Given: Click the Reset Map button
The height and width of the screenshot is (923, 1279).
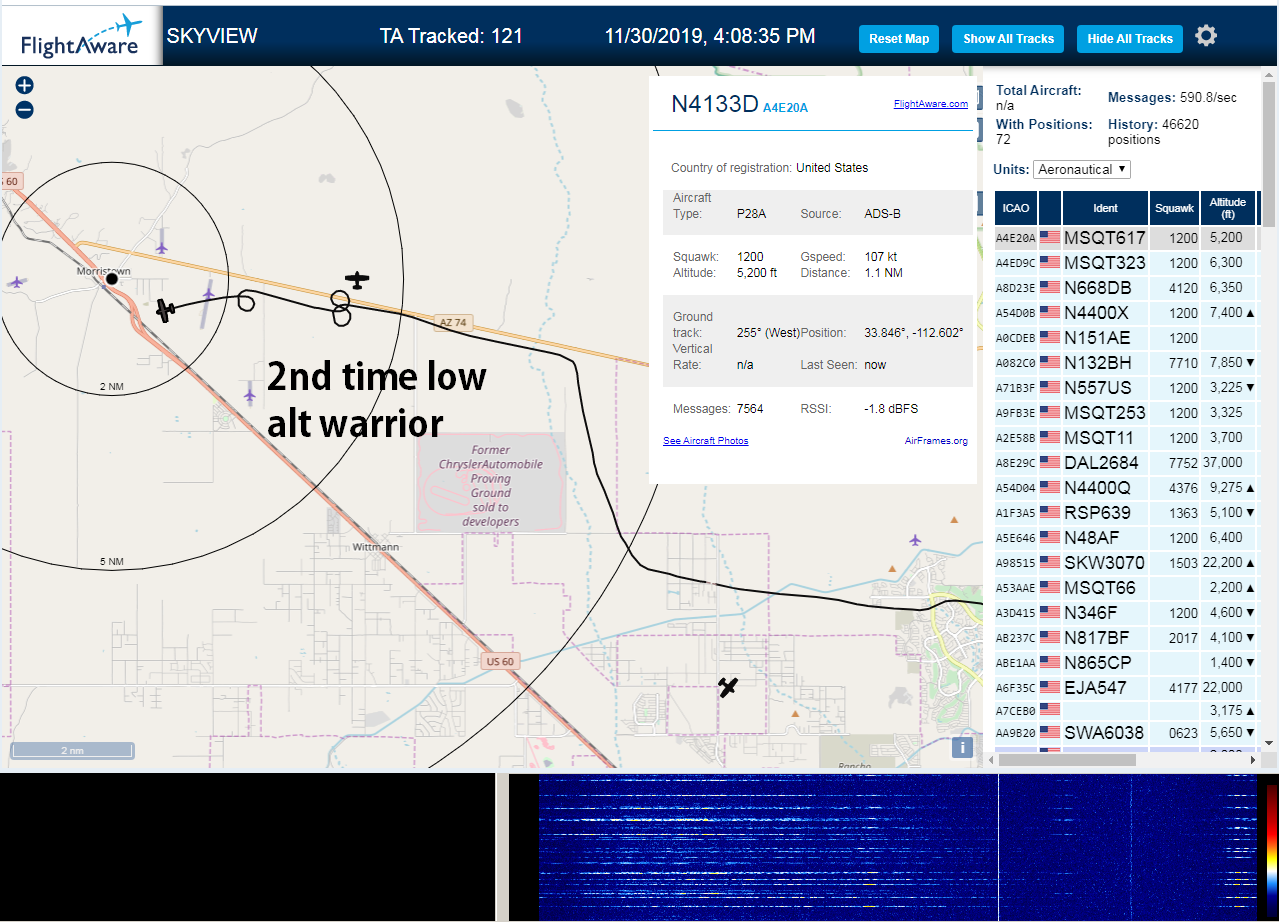Looking at the screenshot, I should click(899, 39).
